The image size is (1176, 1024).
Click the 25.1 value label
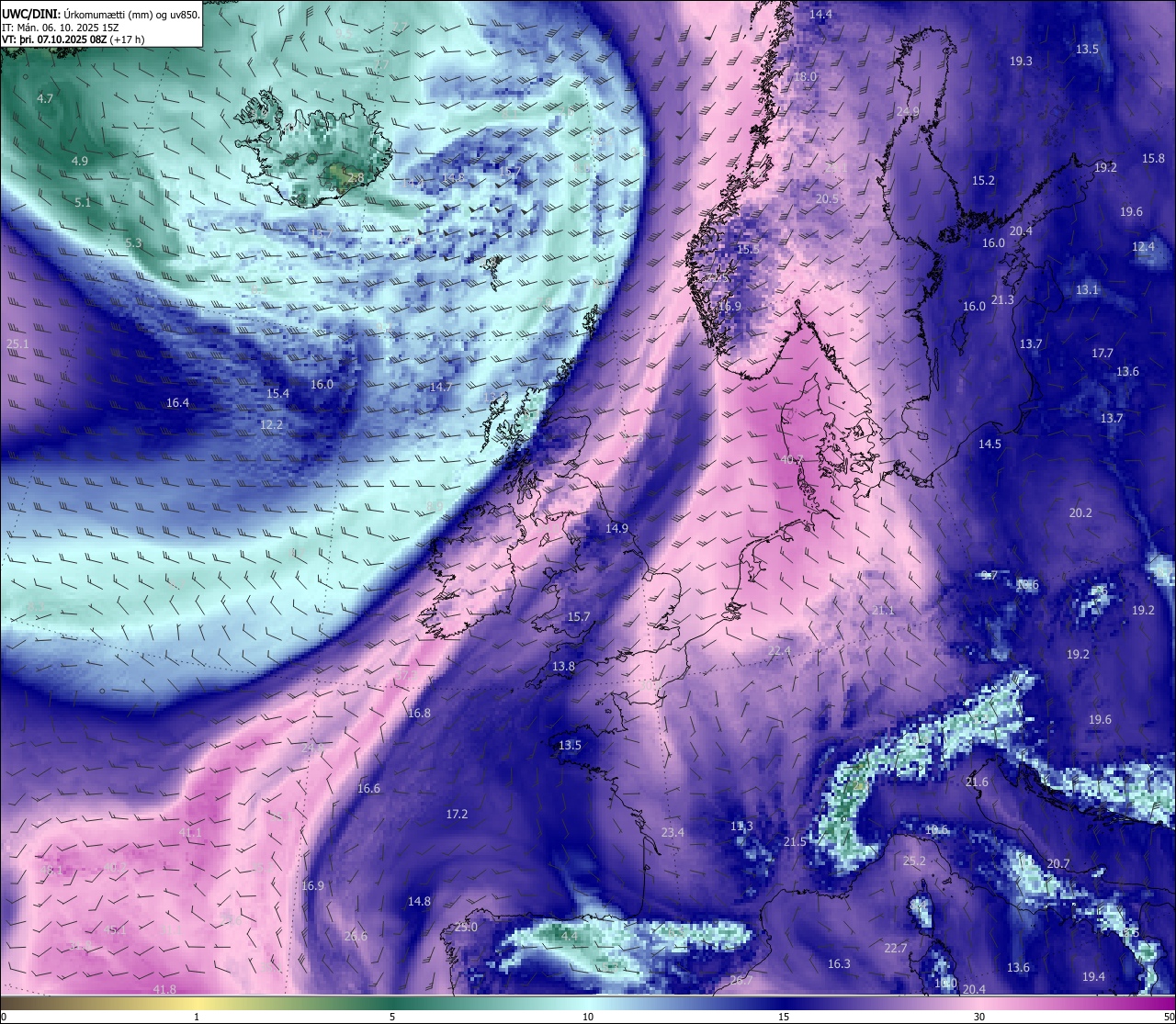tap(17, 344)
